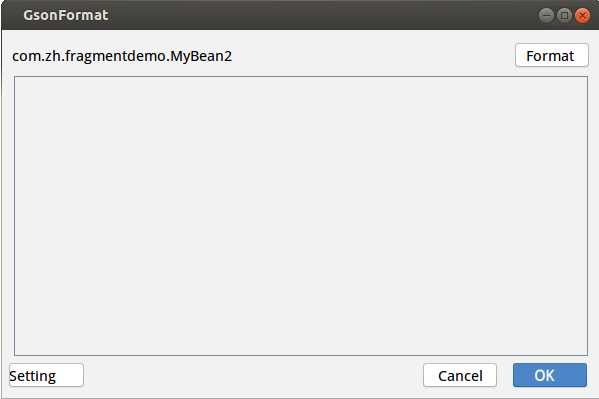The height and width of the screenshot is (399, 599).
Task: Cancel the GsonFormat dialog
Action: 460,375
